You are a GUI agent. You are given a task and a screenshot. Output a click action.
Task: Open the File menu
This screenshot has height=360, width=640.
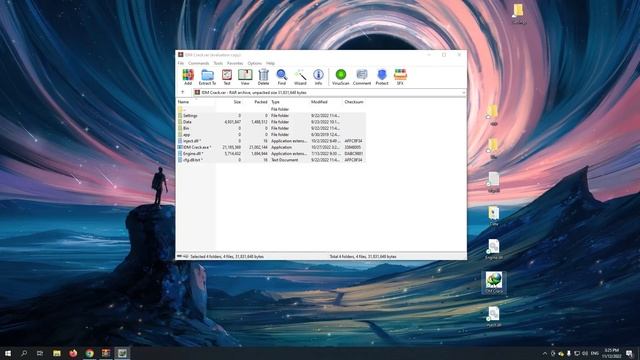point(181,63)
